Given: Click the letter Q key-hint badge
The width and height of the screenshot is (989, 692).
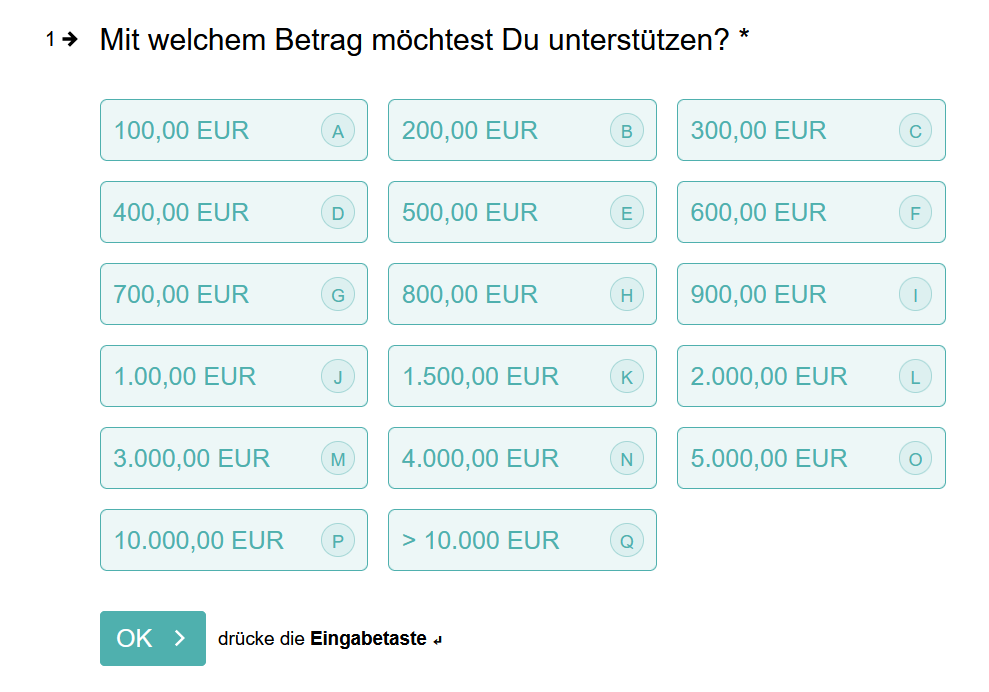Looking at the screenshot, I should point(627,541).
